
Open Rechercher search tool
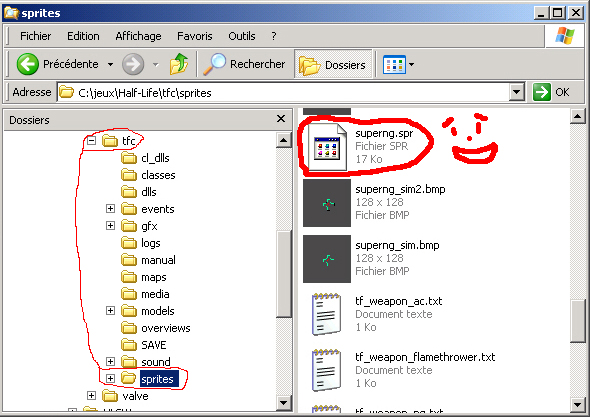tap(244, 64)
